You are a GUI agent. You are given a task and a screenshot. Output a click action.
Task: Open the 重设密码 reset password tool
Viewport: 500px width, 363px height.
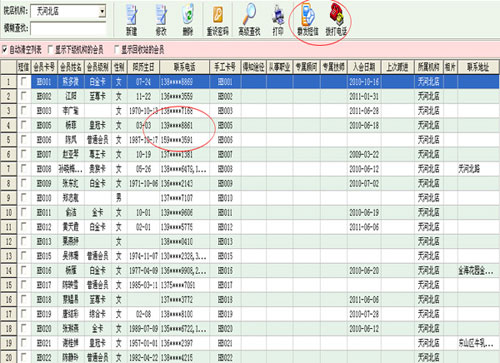[x=218, y=19]
